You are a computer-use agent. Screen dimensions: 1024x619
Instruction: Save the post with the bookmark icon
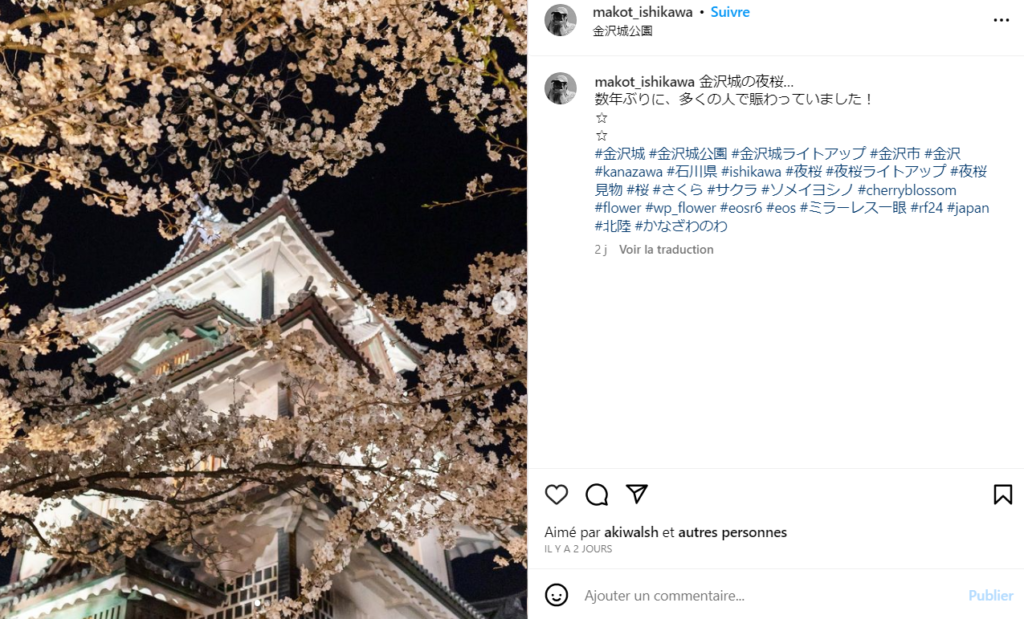pyautogui.click(x=1002, y=494)
